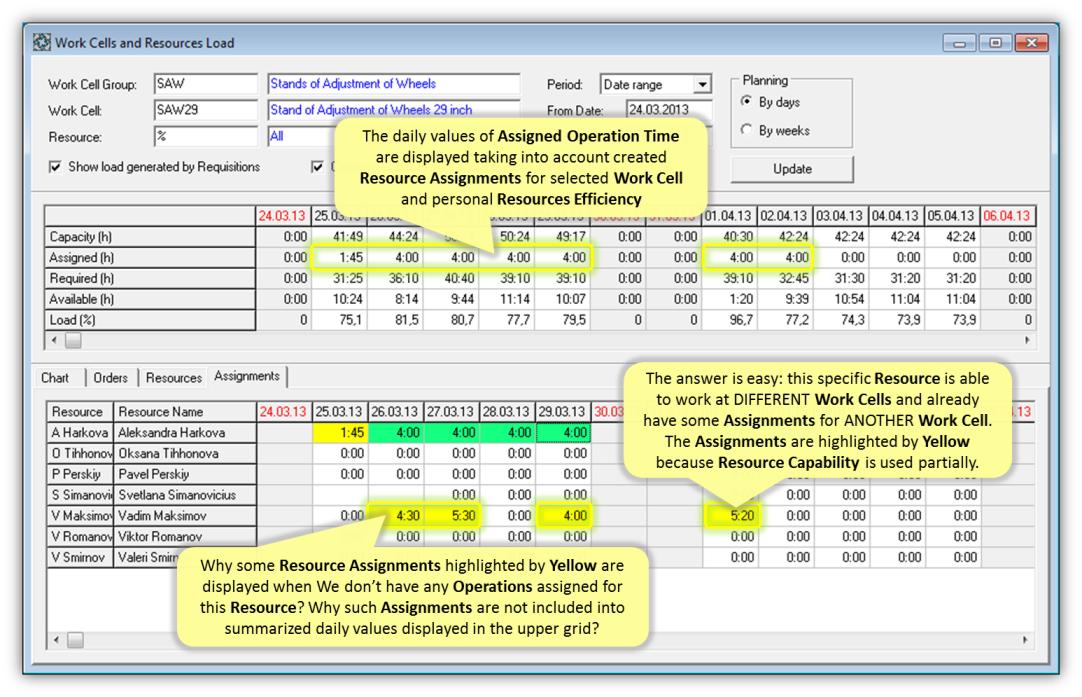Click the Update button
The height and width of the screenshot is (697, 1082).
click(792, 169)
